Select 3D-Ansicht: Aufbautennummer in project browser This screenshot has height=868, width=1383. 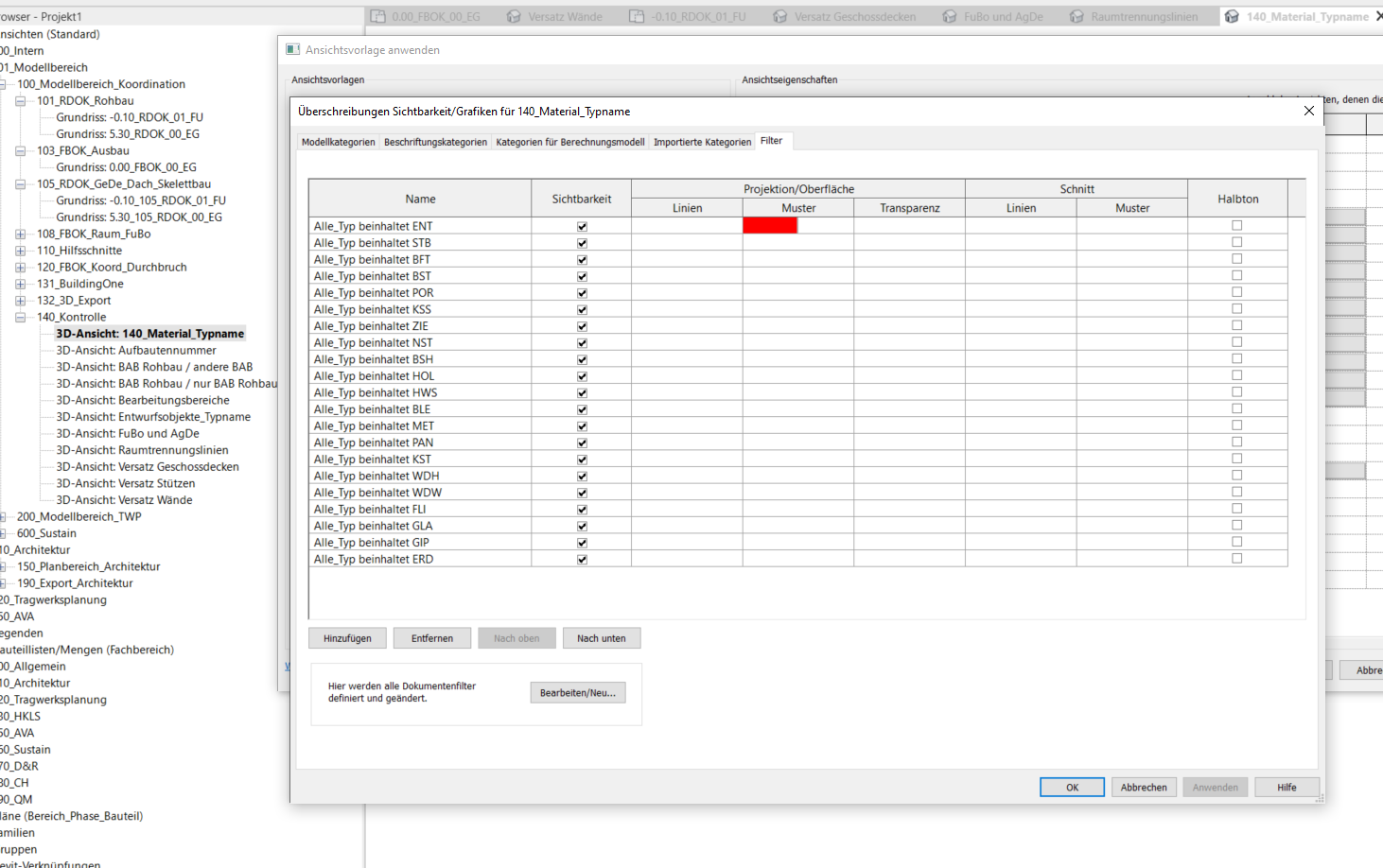coord(135,351)
